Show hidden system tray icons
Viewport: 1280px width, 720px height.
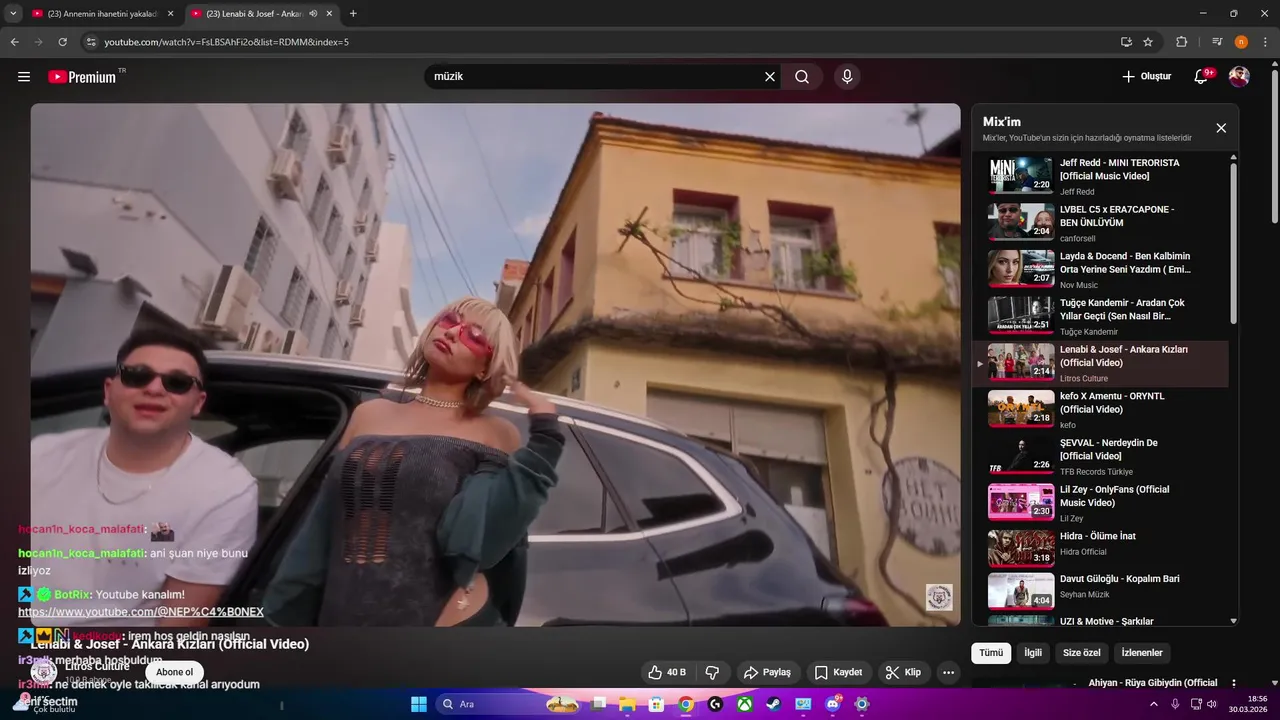[x=1154, y=704]
